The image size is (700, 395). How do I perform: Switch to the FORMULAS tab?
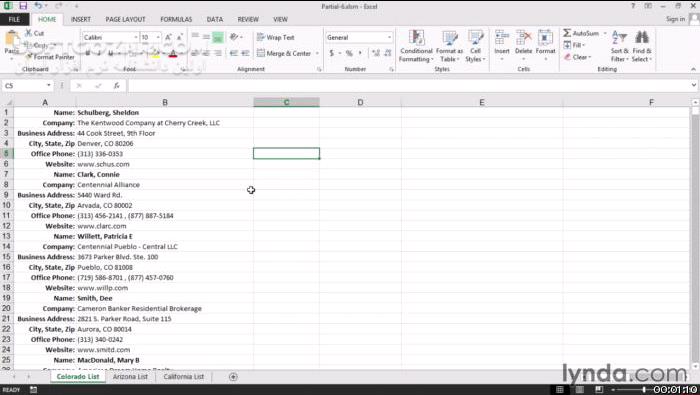click(x=176, y=19)
